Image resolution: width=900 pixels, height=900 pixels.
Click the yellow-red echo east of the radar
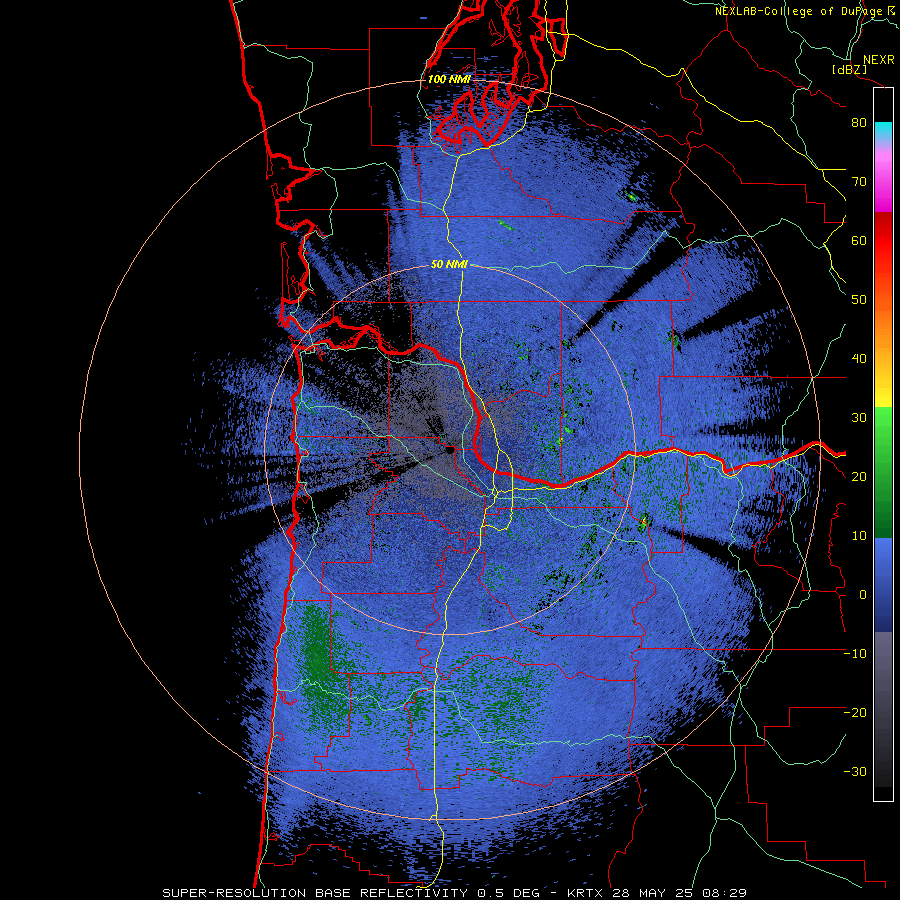(x=643, y=522)
